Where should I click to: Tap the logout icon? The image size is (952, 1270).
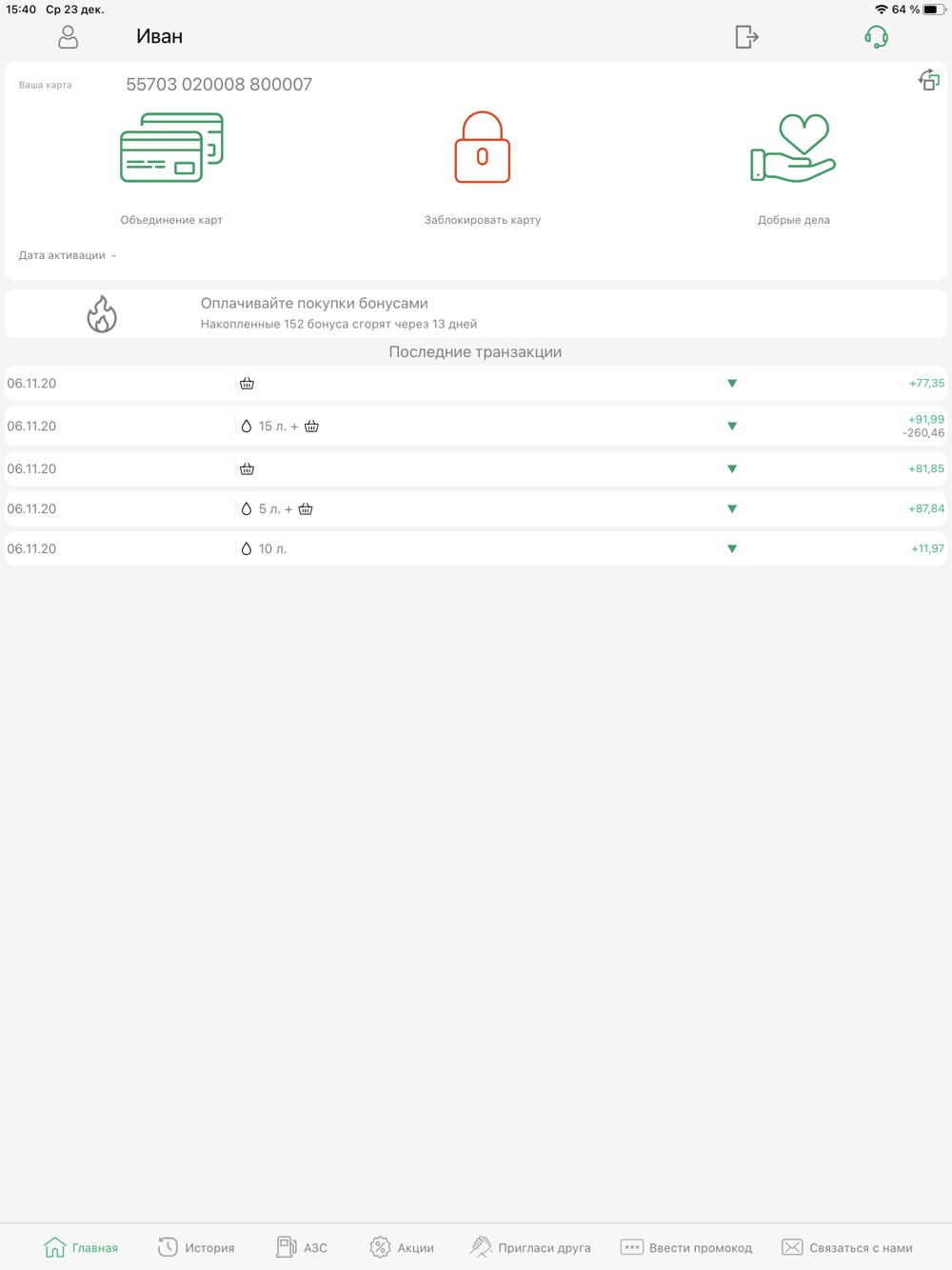[746, 37]
